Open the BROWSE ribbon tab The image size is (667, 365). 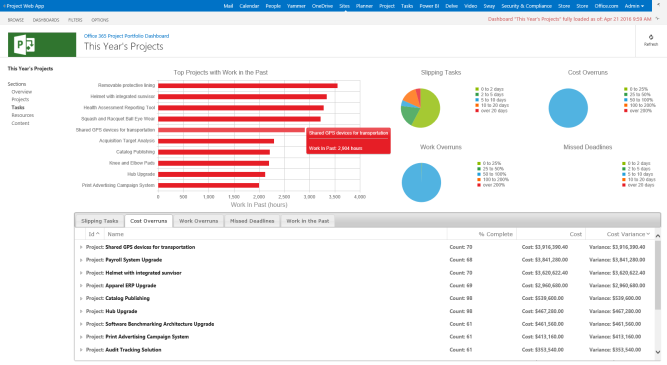(16, 20)
